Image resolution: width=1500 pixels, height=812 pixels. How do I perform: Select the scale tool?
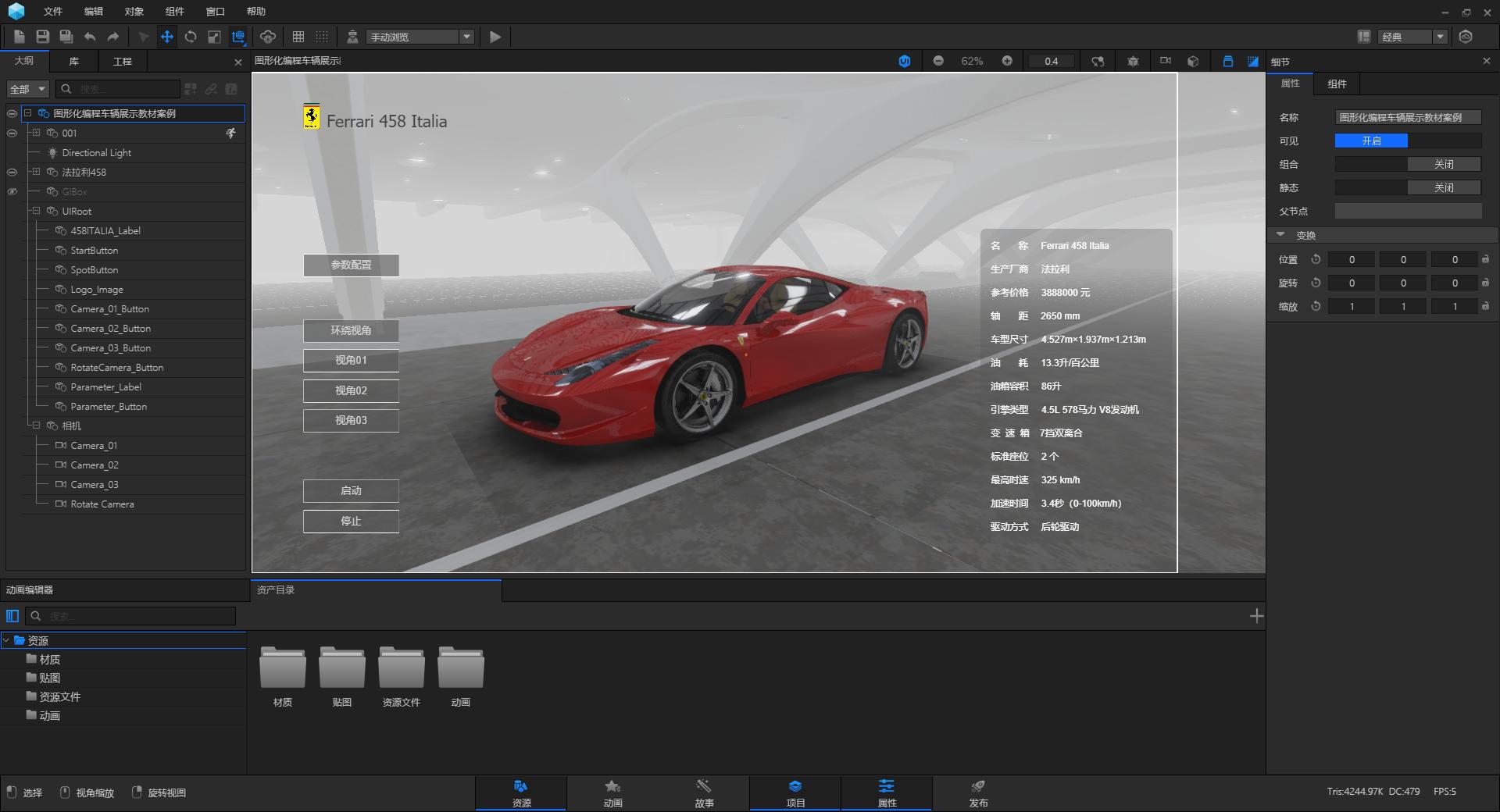pos(214,37)
